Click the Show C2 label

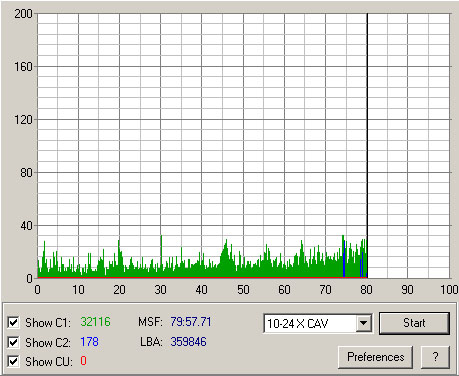pyautogui.click(x=48, y=343)
